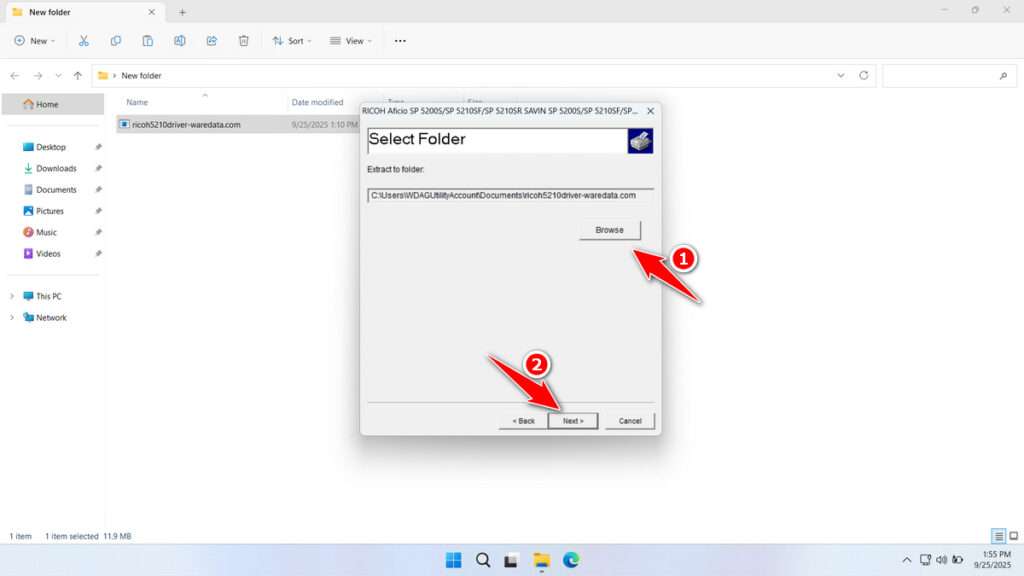
Task: Click the Rename icon in toolbar
Action: point(180,40)
